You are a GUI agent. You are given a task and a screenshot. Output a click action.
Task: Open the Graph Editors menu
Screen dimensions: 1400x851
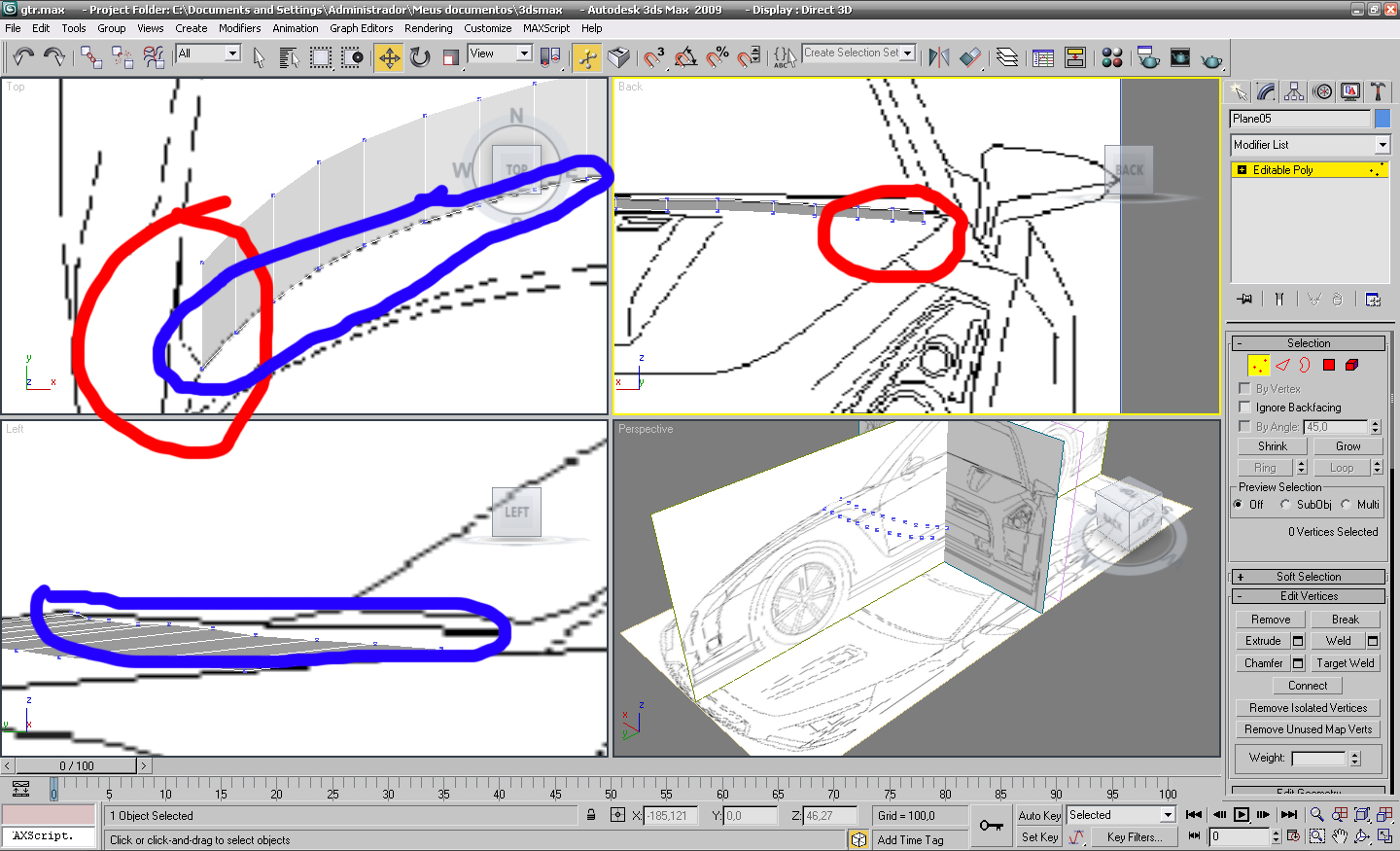[362, 28]
